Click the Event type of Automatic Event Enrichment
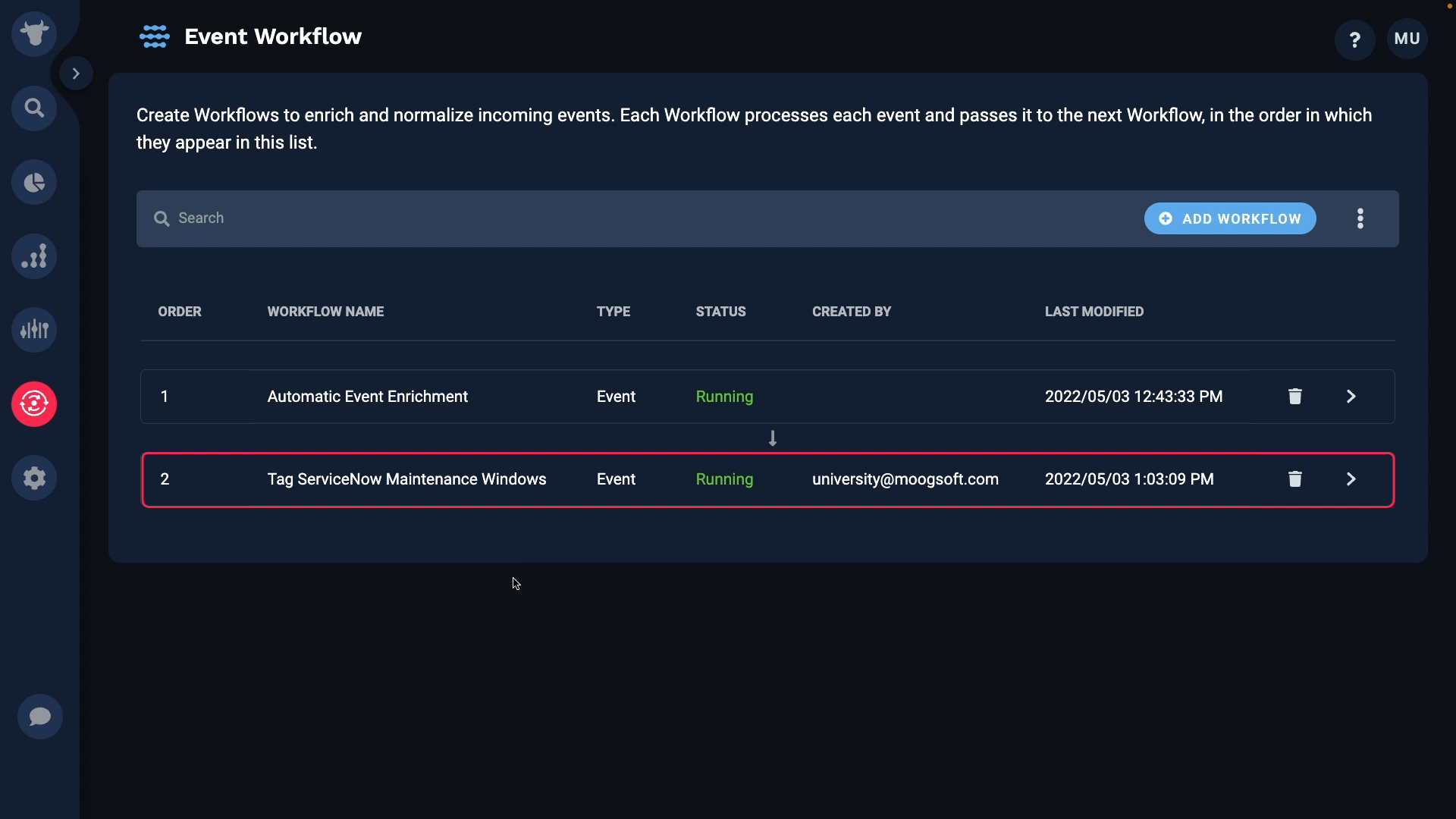The width and height of the screenshot is (1456, 819). [617, 397]
